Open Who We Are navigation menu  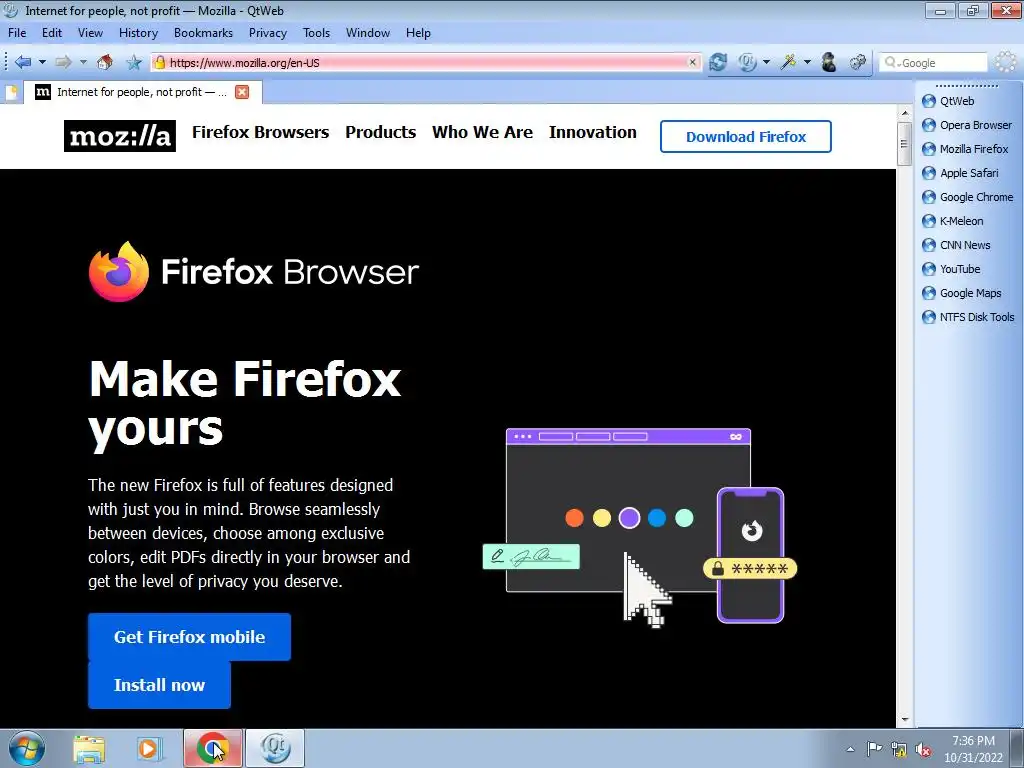(483, 132)
